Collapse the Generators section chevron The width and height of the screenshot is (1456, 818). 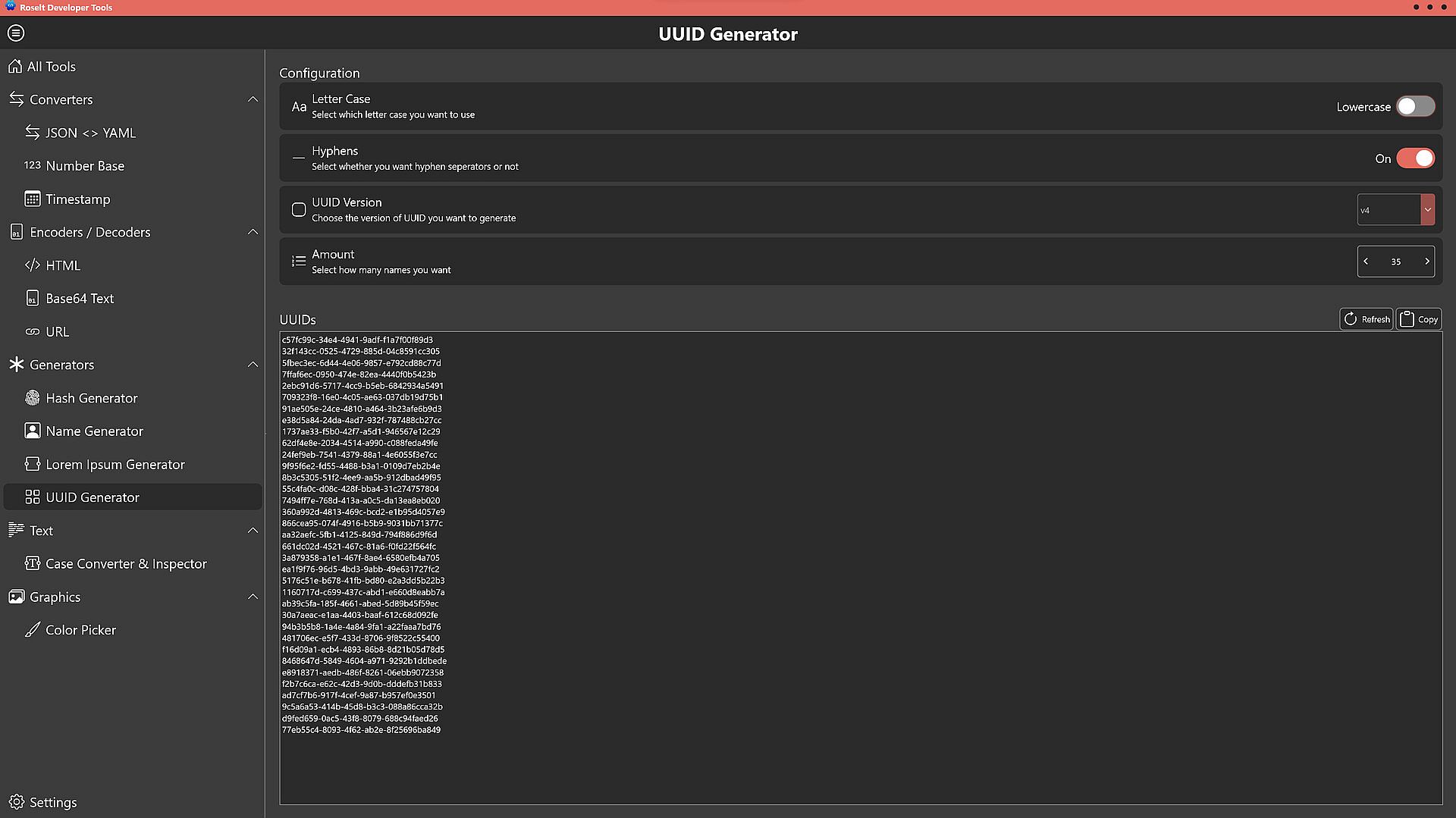click(253, 365)
